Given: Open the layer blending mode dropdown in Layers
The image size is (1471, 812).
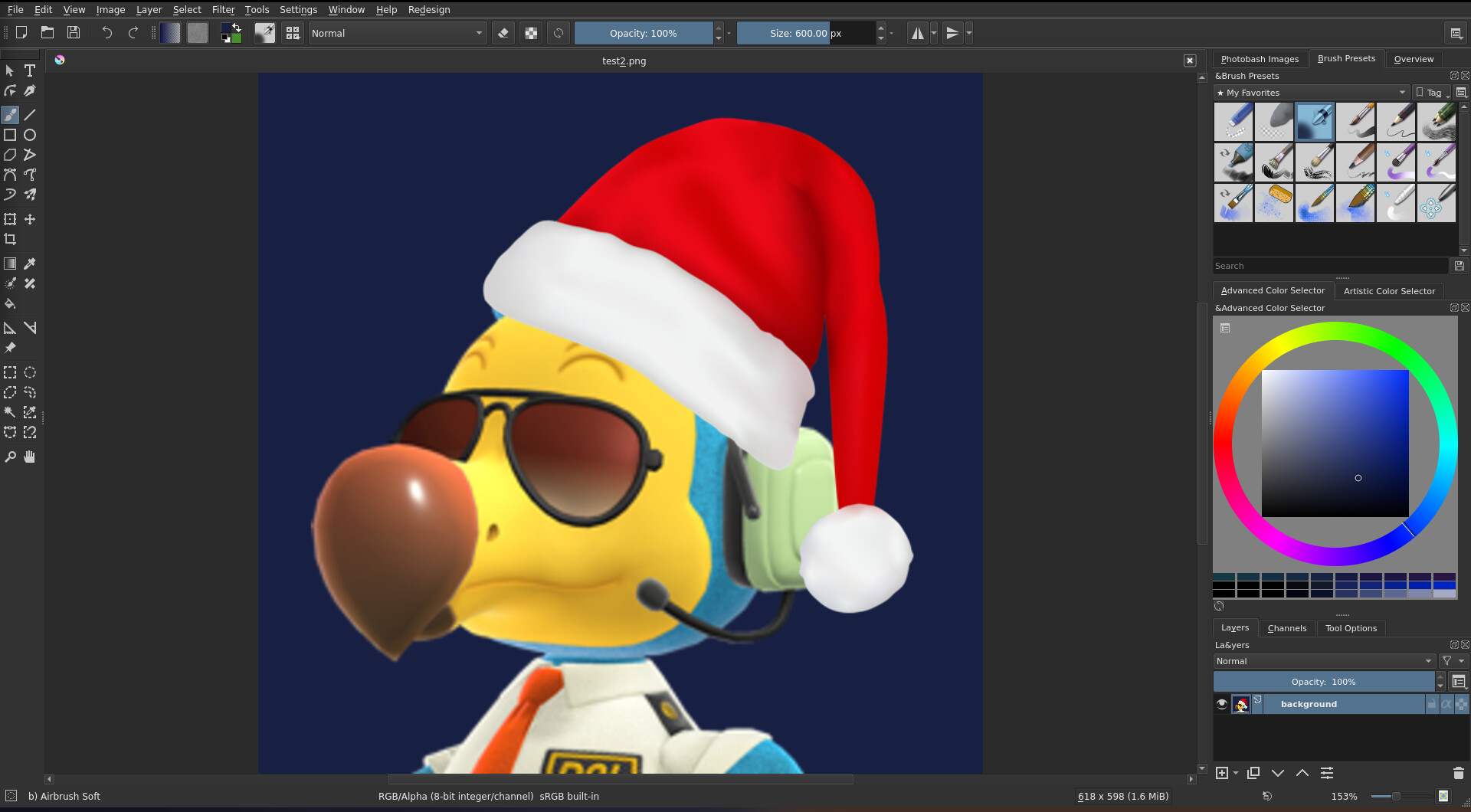Looking at the screenshot, I should tap(1324, 661).
